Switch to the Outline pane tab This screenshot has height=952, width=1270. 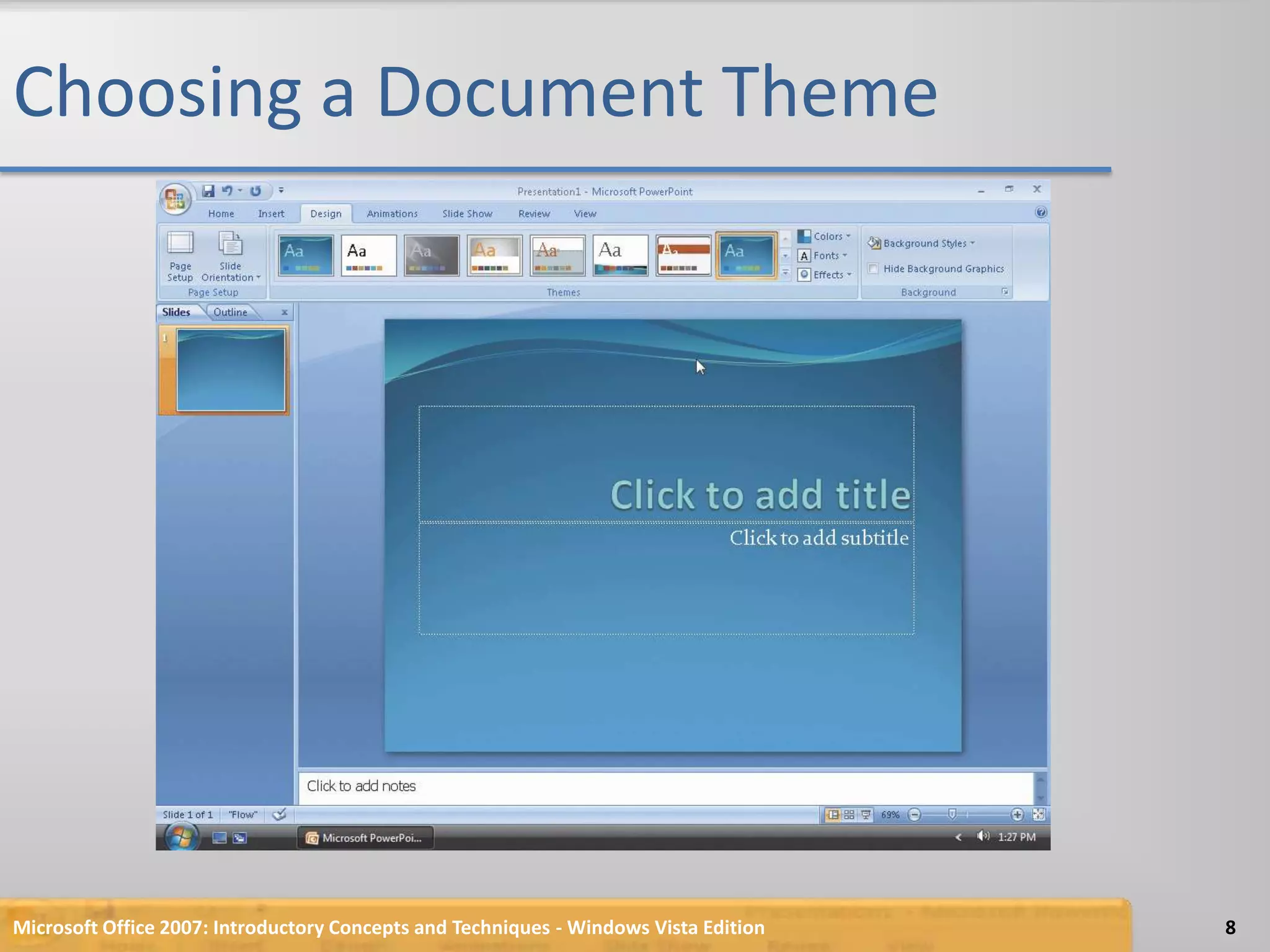231,312
